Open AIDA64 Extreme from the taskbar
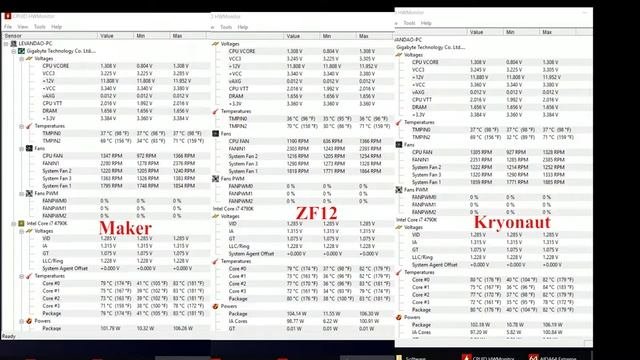The height and width of the screenshot is (360, 640). click(554, 358)
